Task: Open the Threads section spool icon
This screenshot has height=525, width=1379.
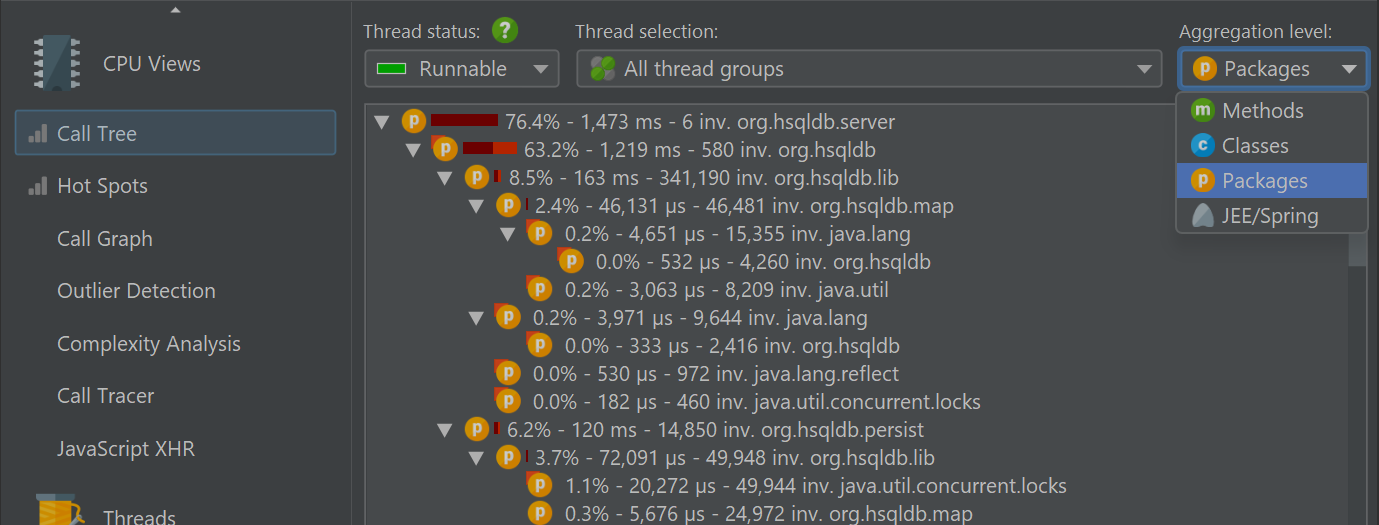Action: pos(58,510)
